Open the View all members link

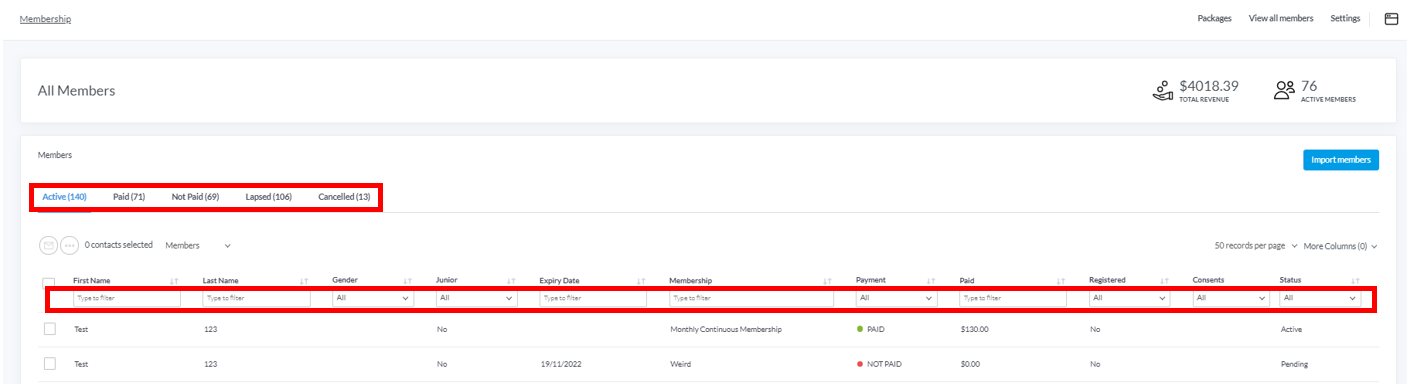[x=1281, y=18]
